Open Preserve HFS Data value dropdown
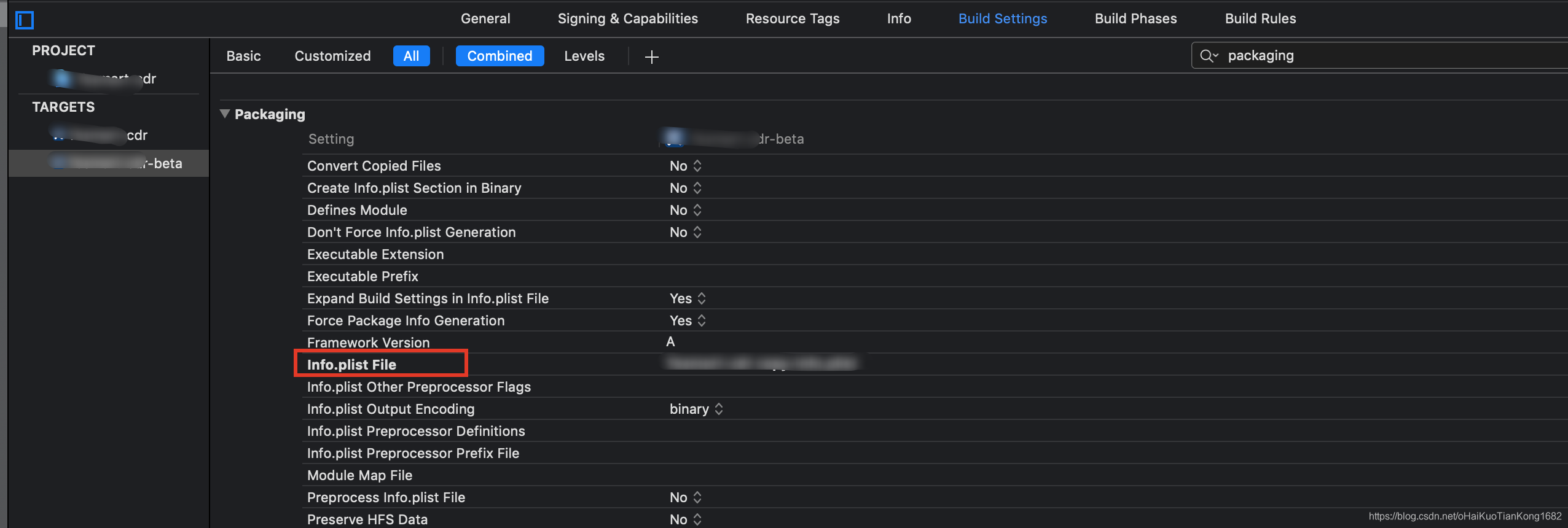This screenshot has height=528, width=1568. click(685, 519)
